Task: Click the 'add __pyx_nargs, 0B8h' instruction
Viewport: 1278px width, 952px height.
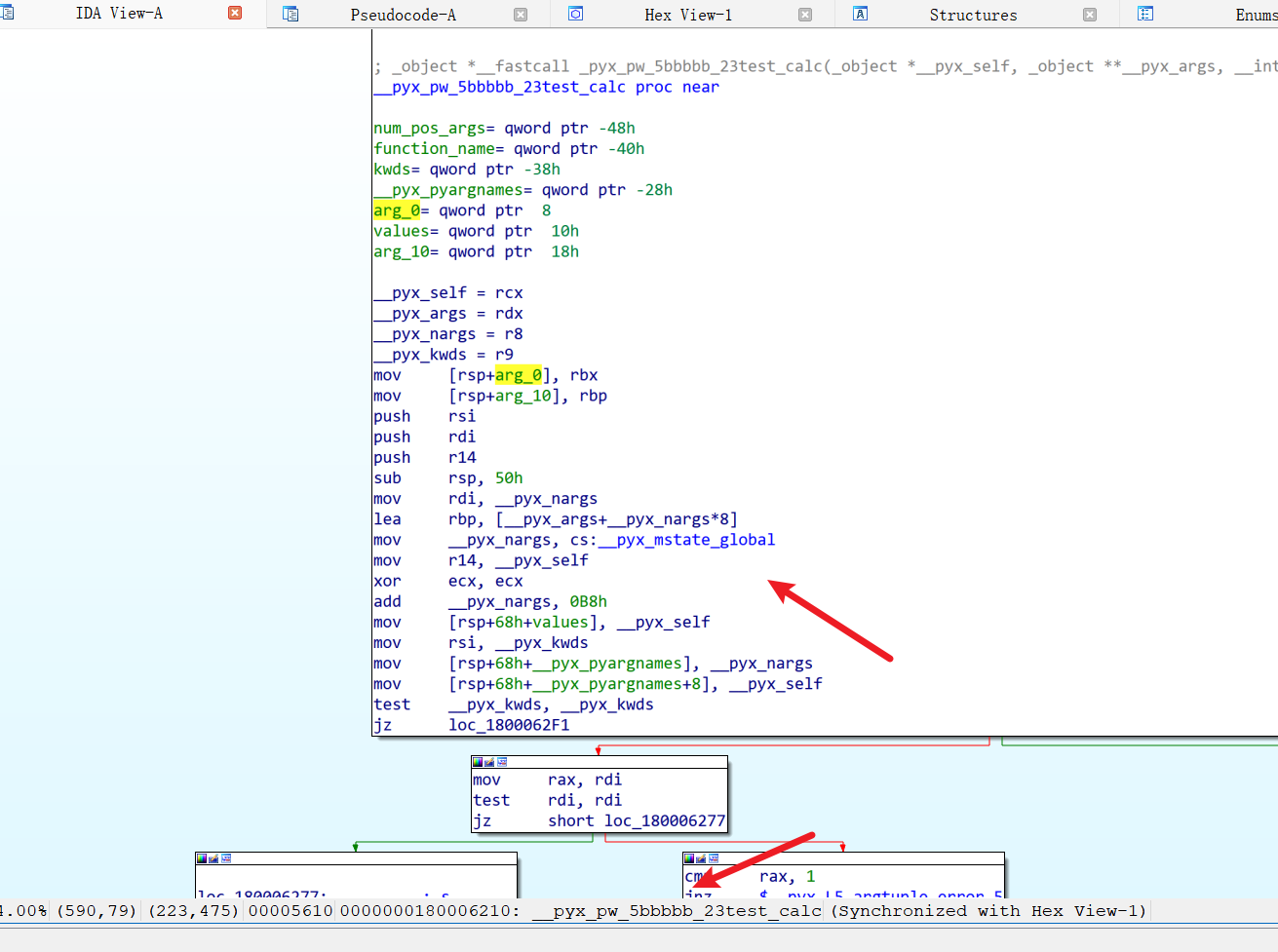Action: click(x=490, y=601)
